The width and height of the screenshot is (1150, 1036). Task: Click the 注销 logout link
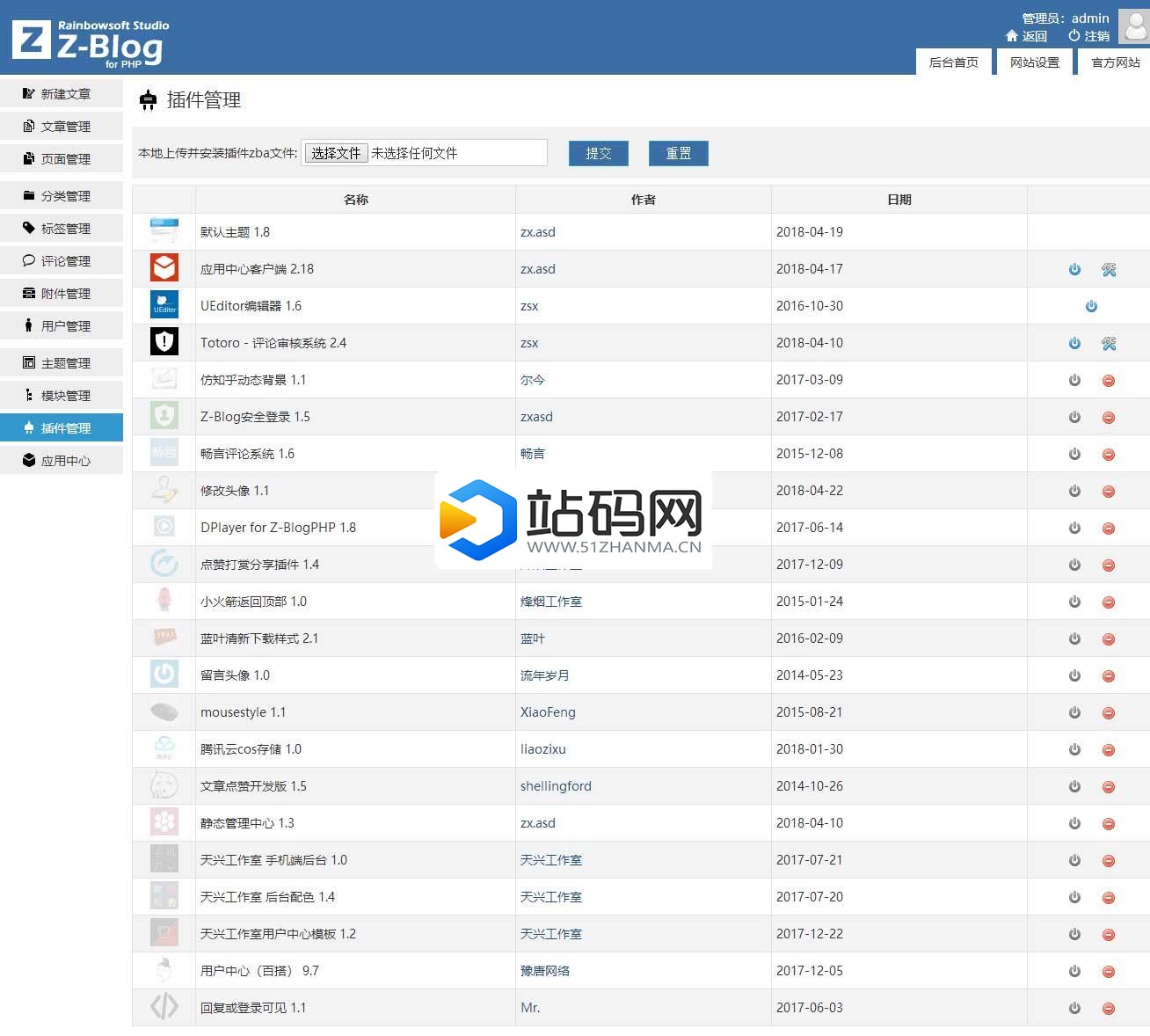1088,36
